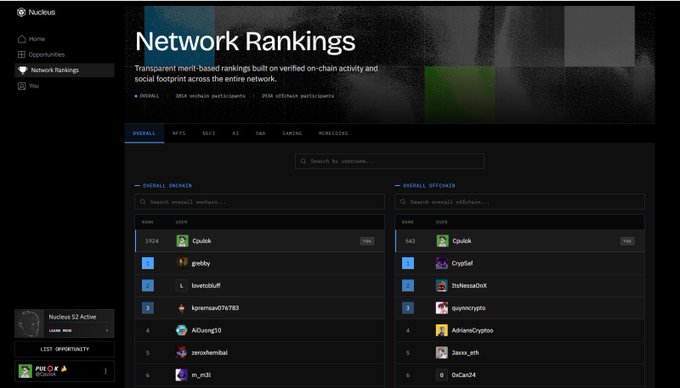The height and width of the screenshot is (388, 680).
Task: Click rank 1924 in onchain list
Action: click(x=152, y=241)
